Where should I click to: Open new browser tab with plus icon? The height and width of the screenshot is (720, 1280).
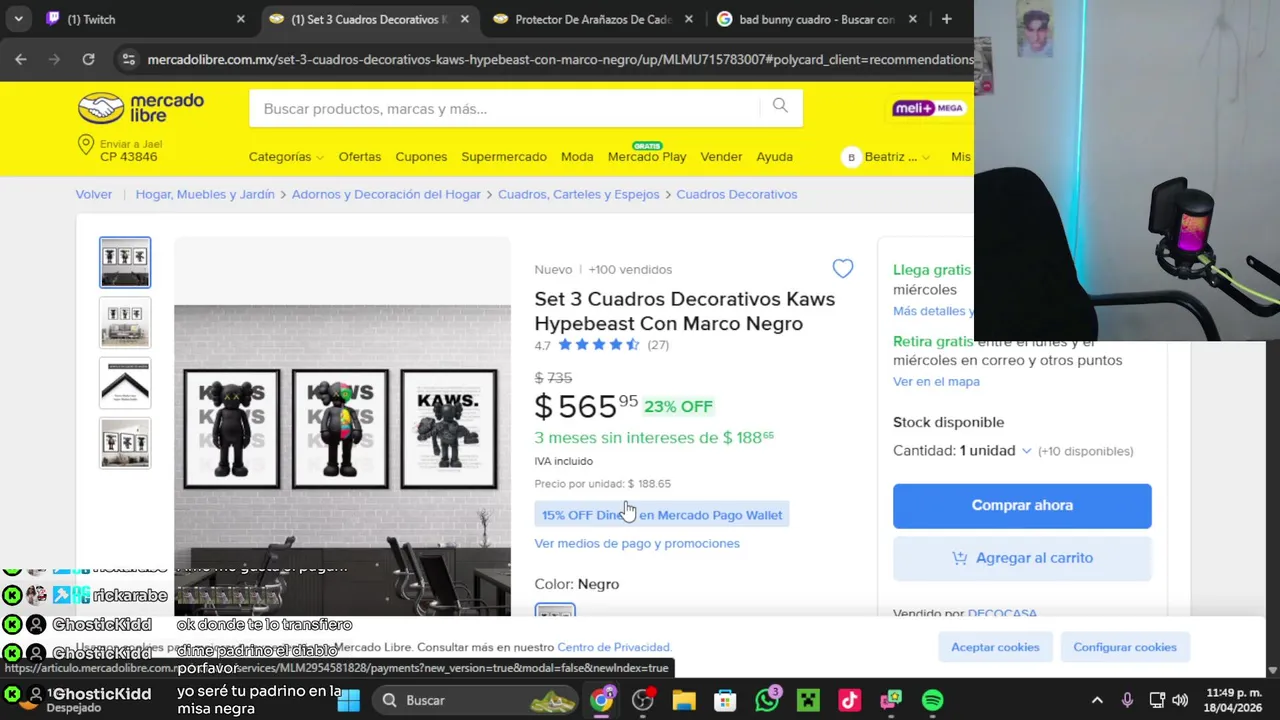[x=946, y=19]
